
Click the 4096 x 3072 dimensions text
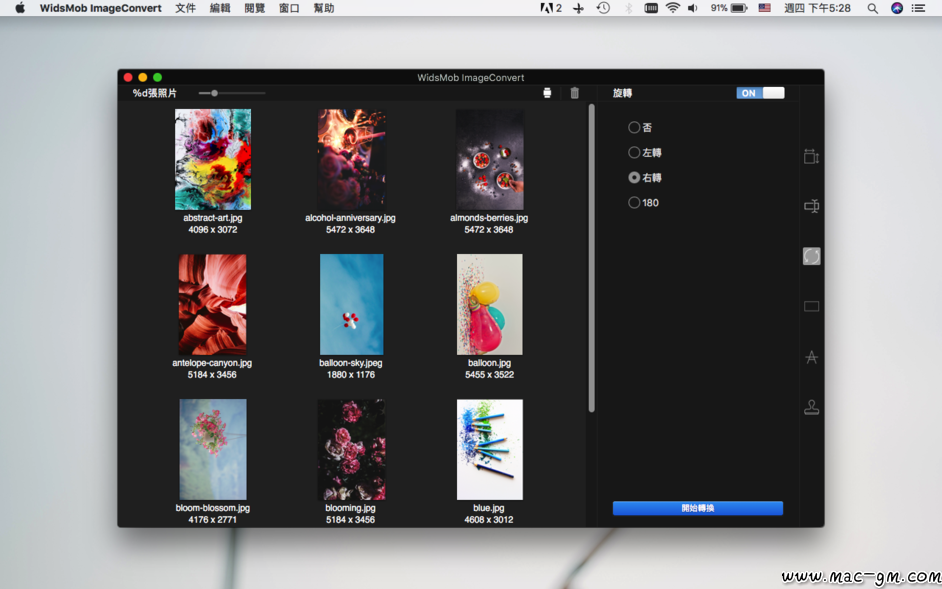(x=213, y=230)
